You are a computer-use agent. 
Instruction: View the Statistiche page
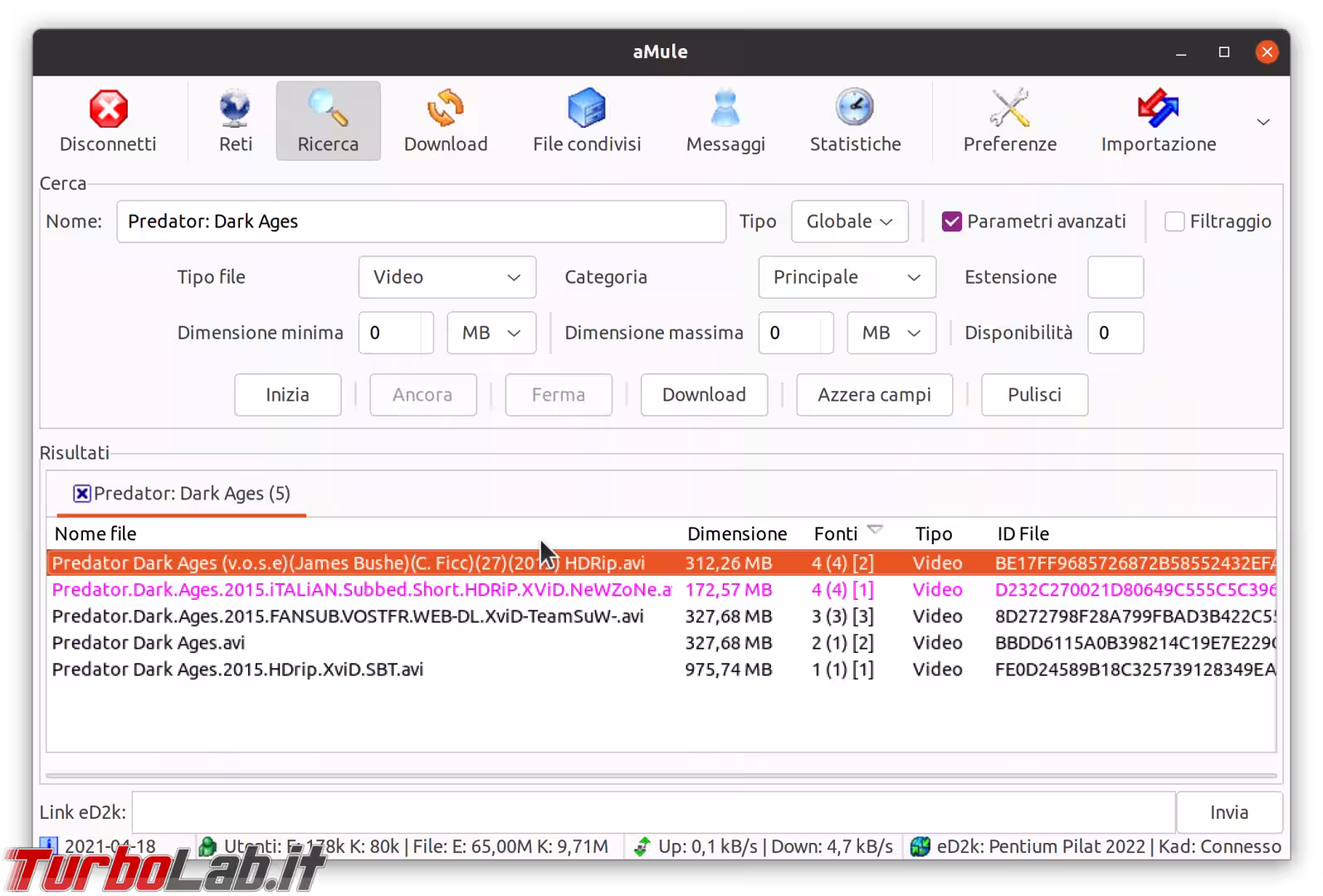click(x=855, y=121)
